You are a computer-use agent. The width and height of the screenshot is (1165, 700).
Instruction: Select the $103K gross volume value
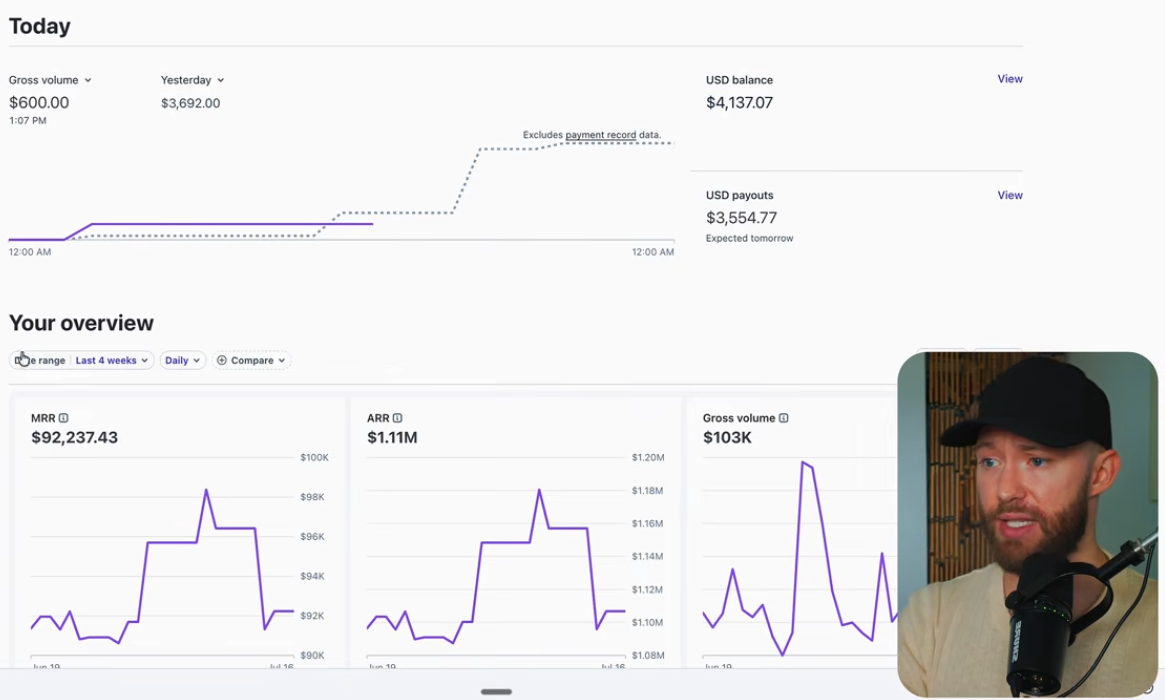(x=727, y=438)
